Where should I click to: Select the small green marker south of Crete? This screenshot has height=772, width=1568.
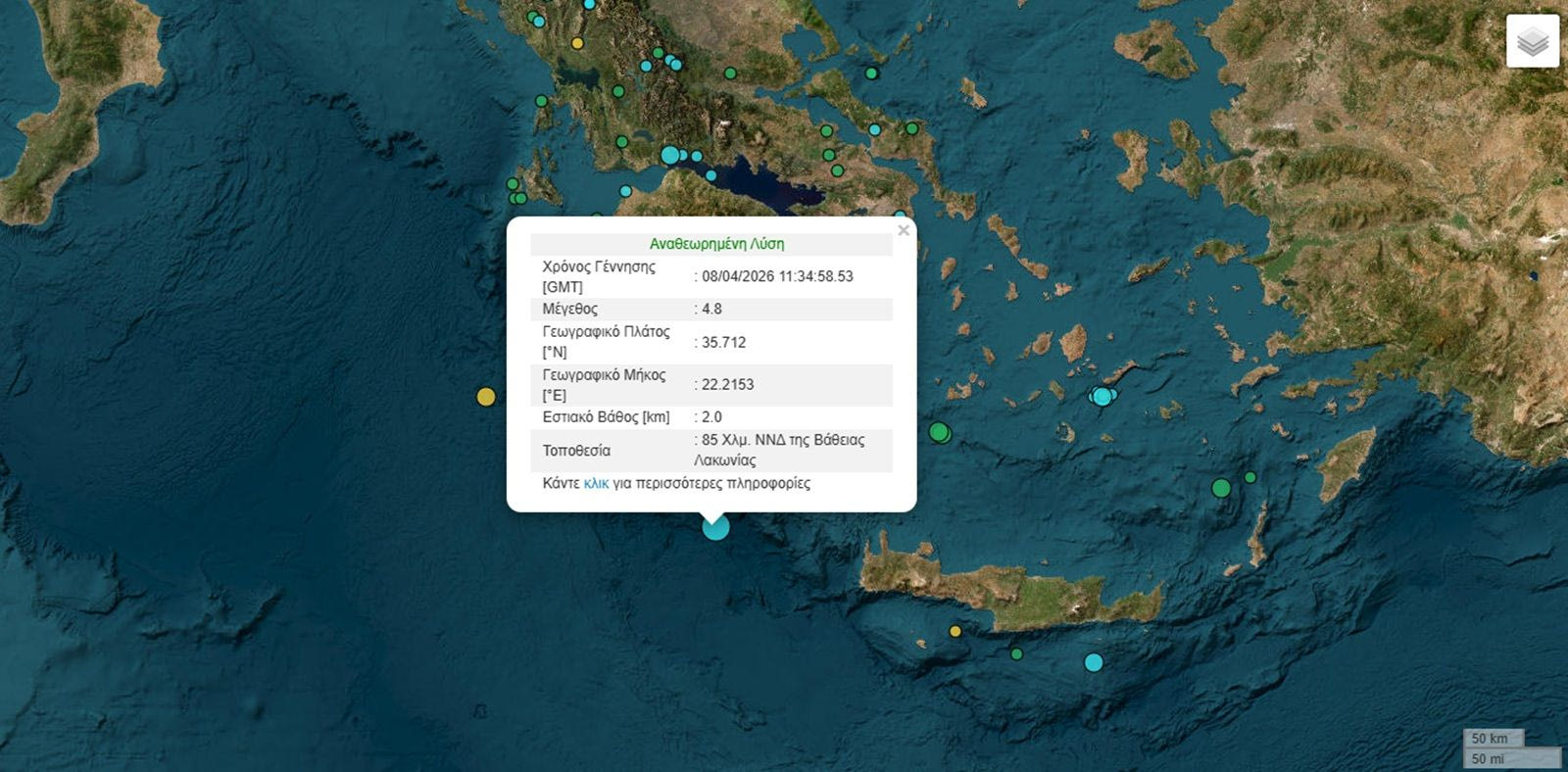[1016, 653]
